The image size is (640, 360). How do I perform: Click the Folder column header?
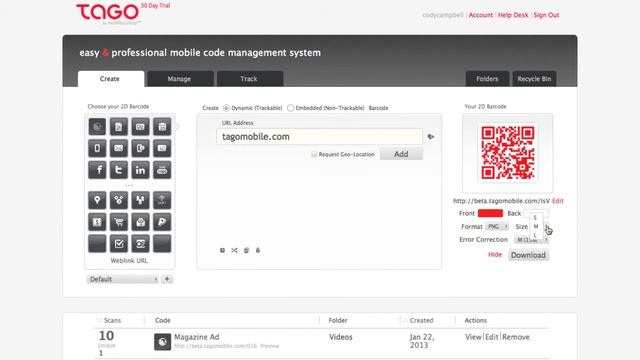(338, 320)
